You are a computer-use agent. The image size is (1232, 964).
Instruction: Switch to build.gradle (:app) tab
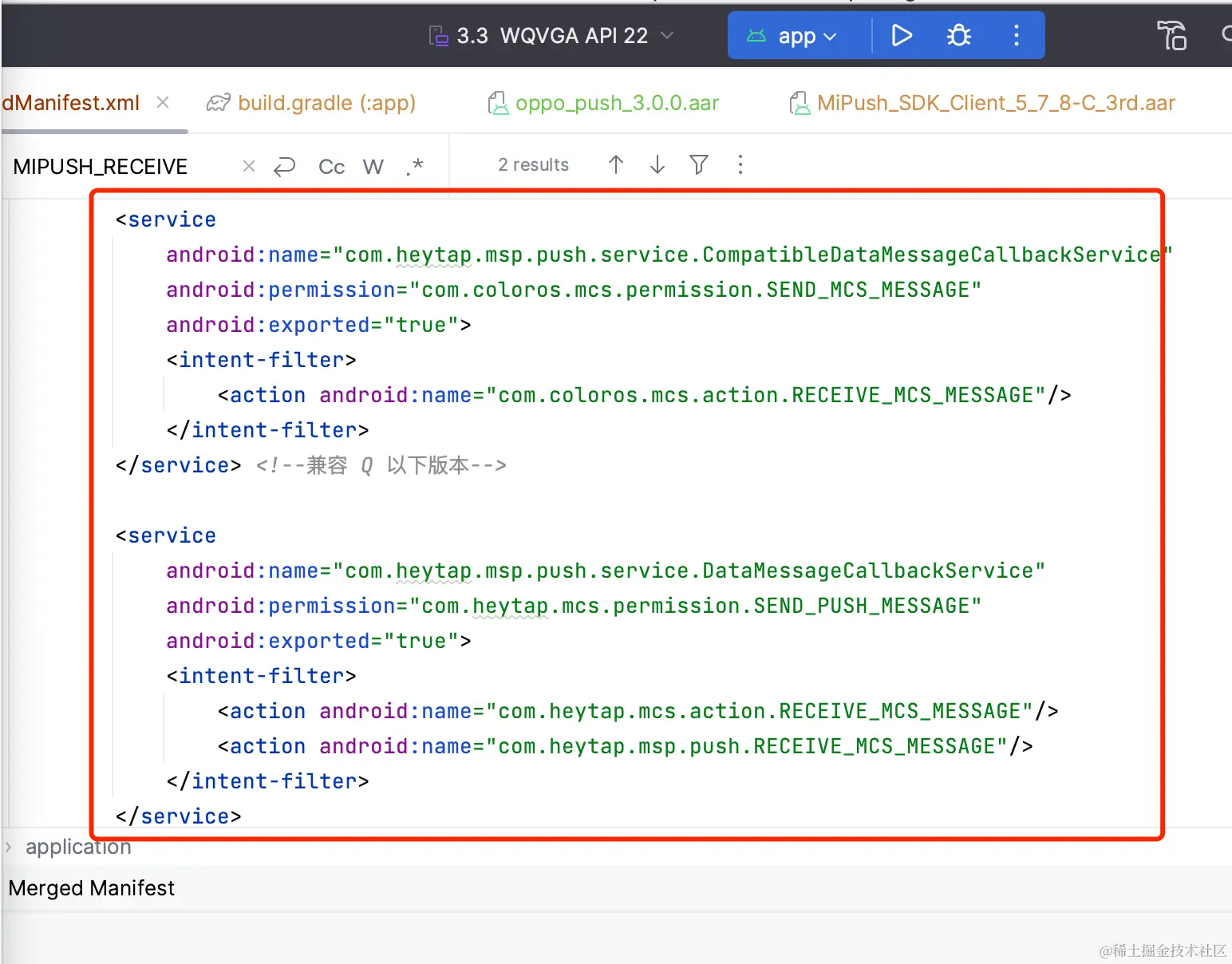click(x=311, y=103)
